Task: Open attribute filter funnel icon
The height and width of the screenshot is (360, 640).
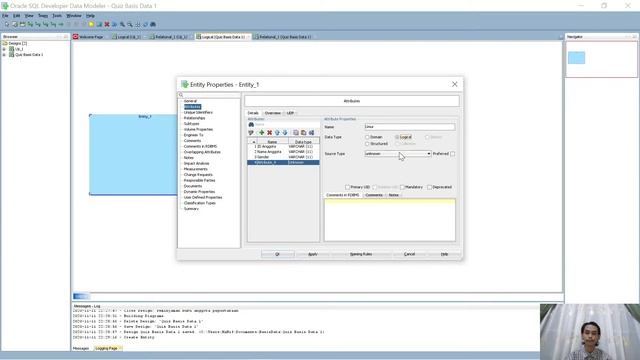Action: (x=251, y=133)
